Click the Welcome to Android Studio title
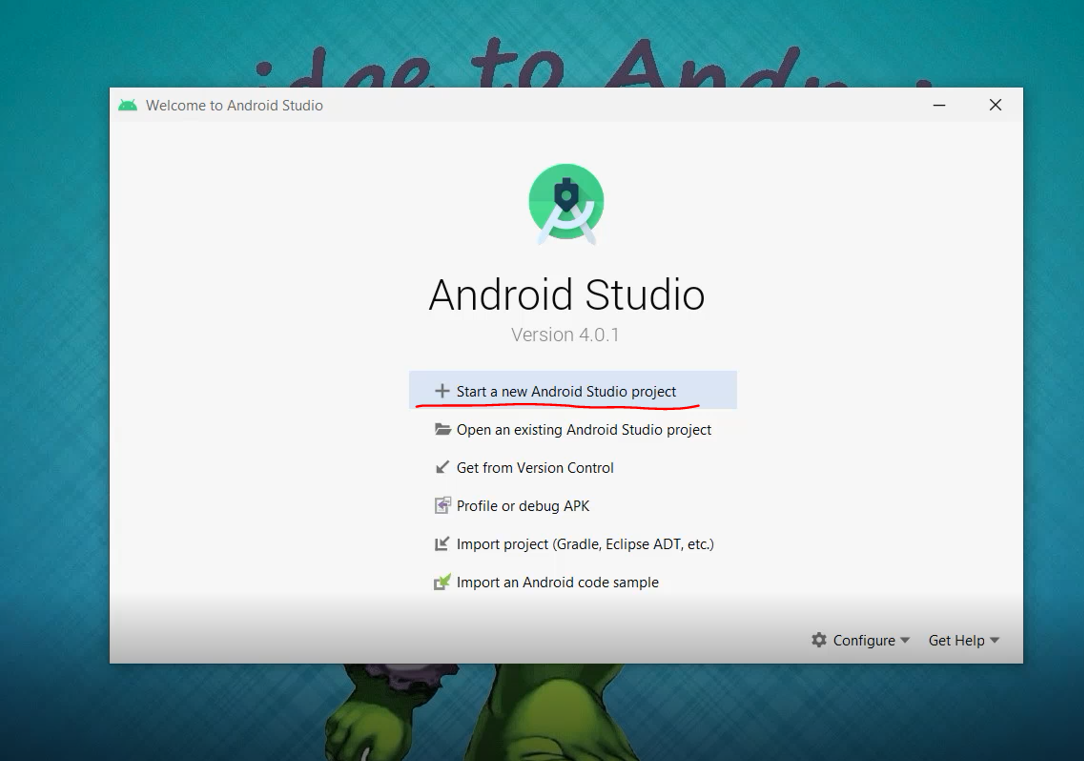The image size is (1084, 761). click(x=234, y=105)
